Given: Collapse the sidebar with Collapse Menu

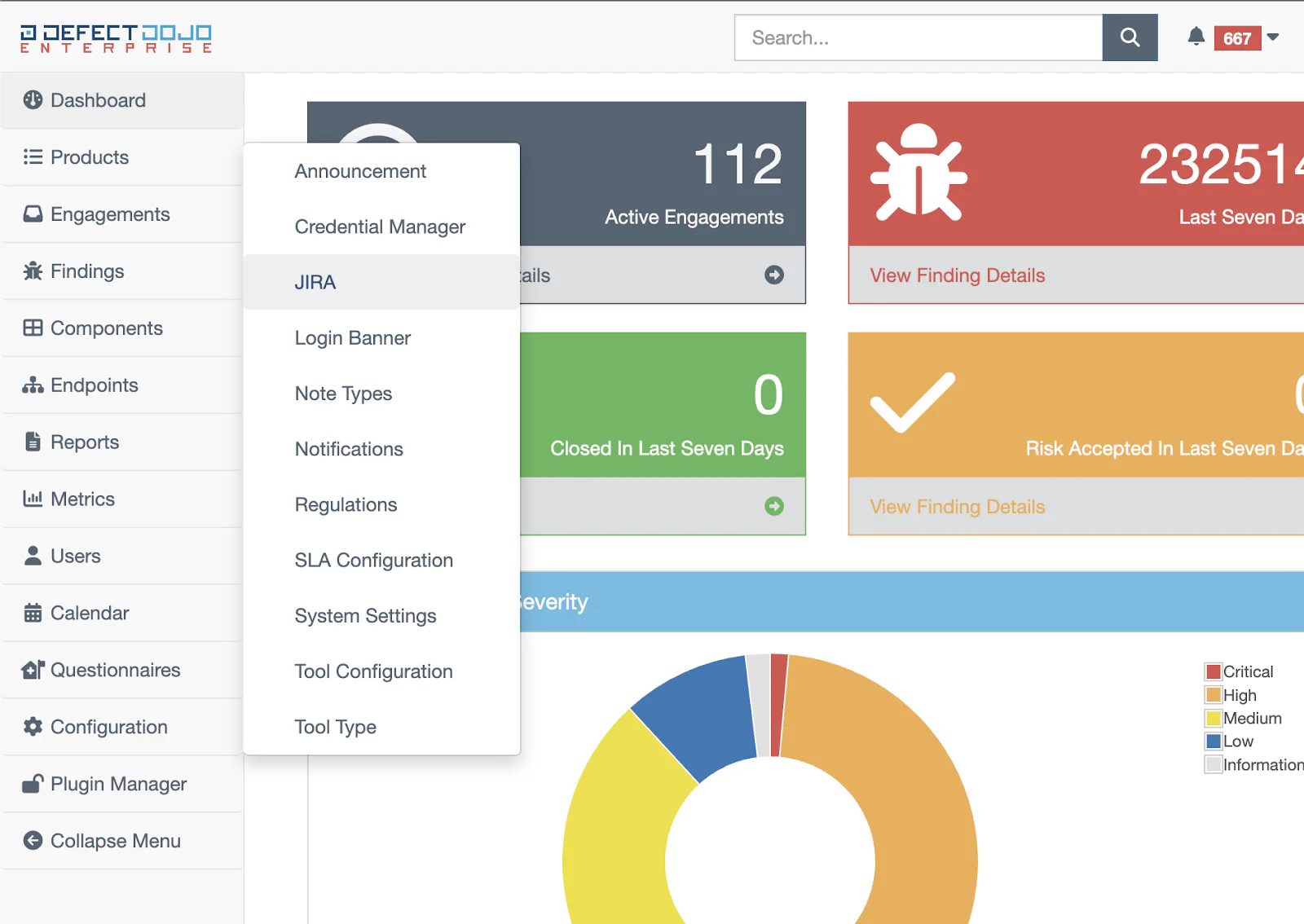Looking at the screenshot, I should pos(115,841).
